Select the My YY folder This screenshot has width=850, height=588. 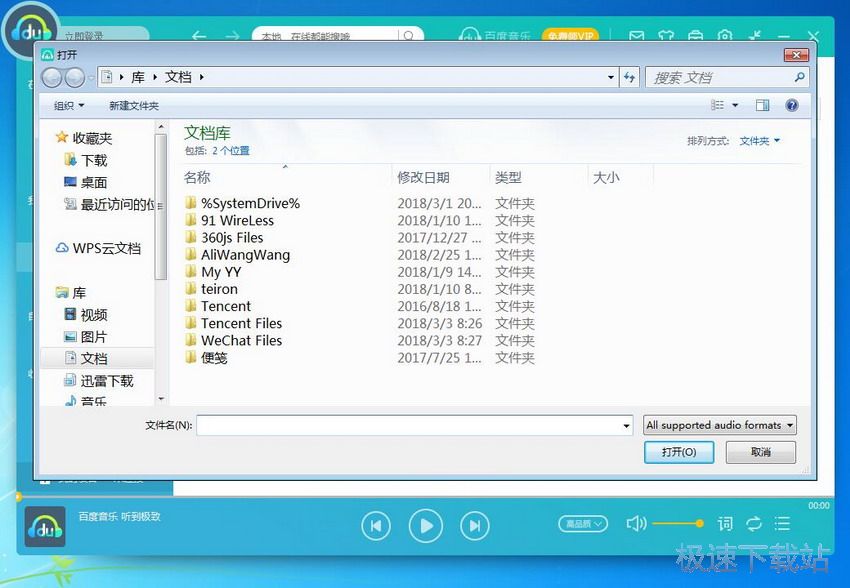[x=213, y=272]
